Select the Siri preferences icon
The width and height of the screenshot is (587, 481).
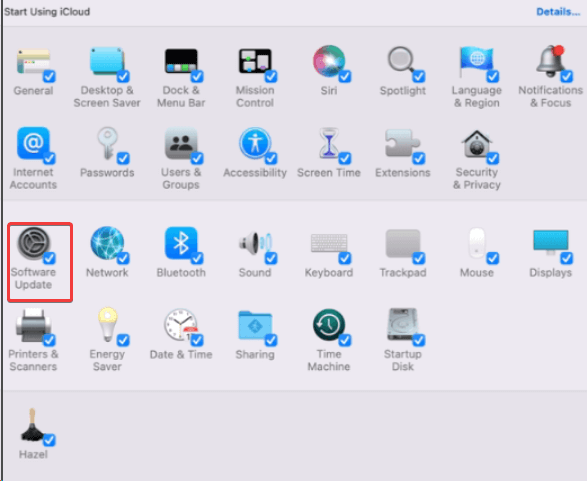[329, 61]
